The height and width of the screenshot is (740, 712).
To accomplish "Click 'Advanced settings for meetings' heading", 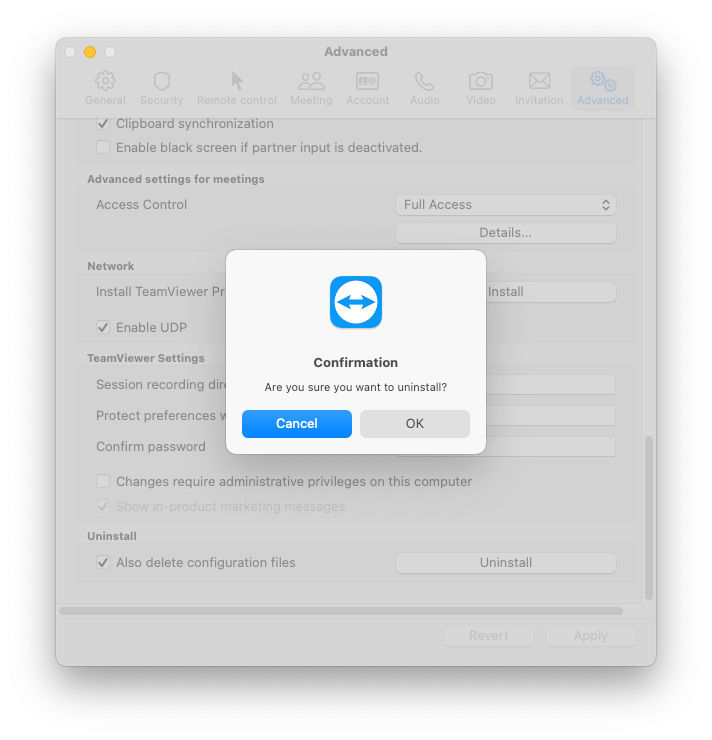I will 176,179.
